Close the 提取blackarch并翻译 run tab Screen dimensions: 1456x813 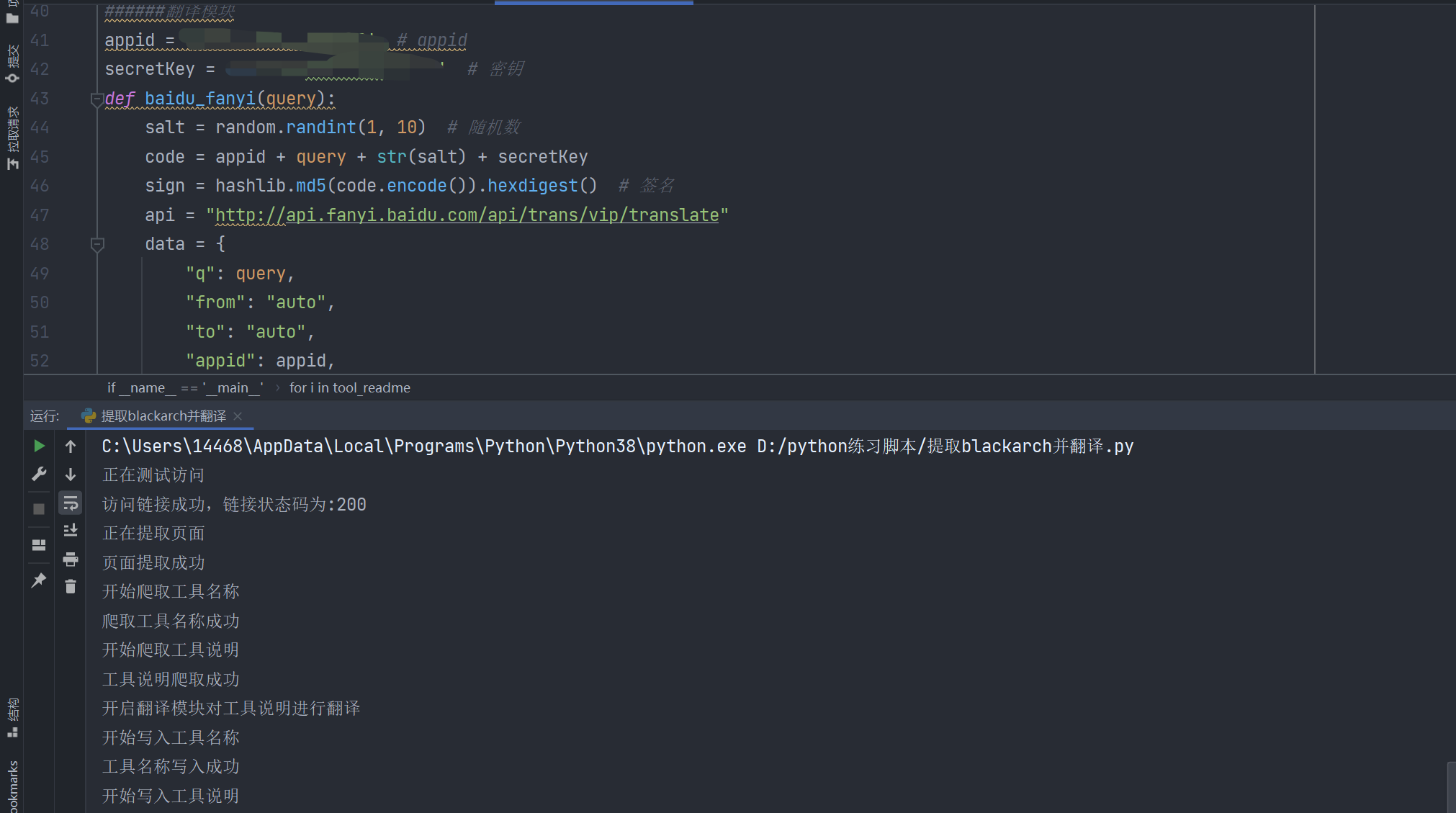coord(238,416)
